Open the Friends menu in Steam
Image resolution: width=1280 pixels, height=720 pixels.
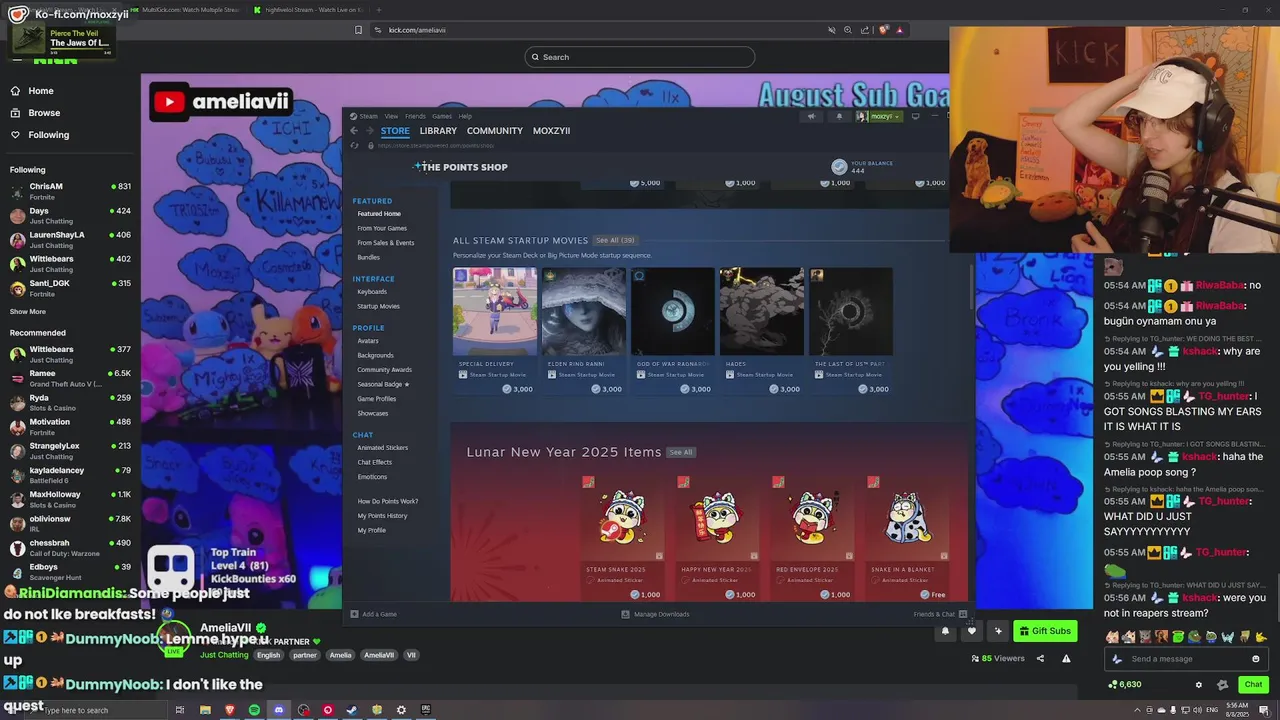[x=415, y=116]
